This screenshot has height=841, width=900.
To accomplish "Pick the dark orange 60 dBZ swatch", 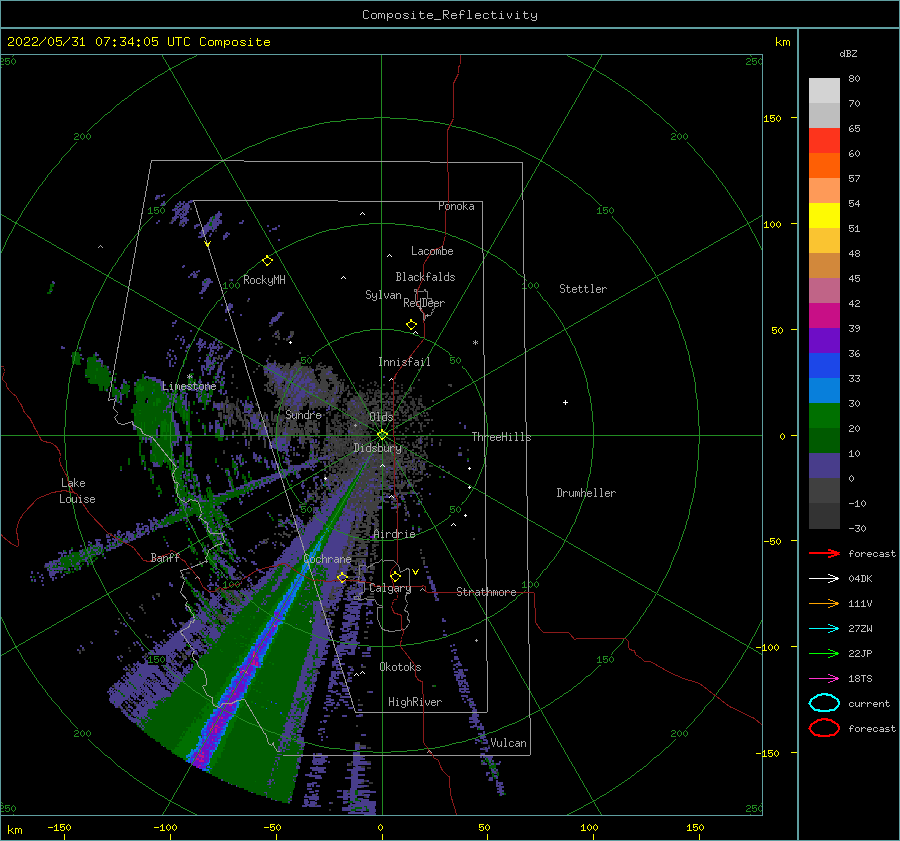I will click(824, 165).
